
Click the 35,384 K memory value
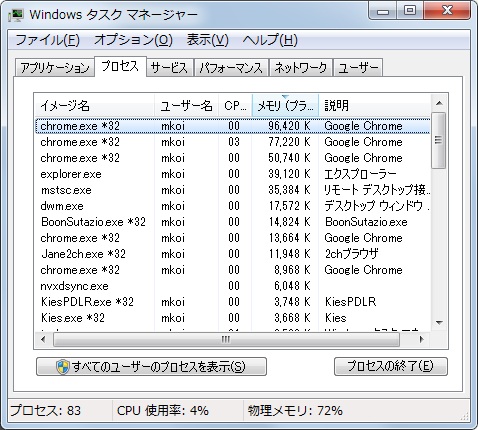click(x=289, y=190)
